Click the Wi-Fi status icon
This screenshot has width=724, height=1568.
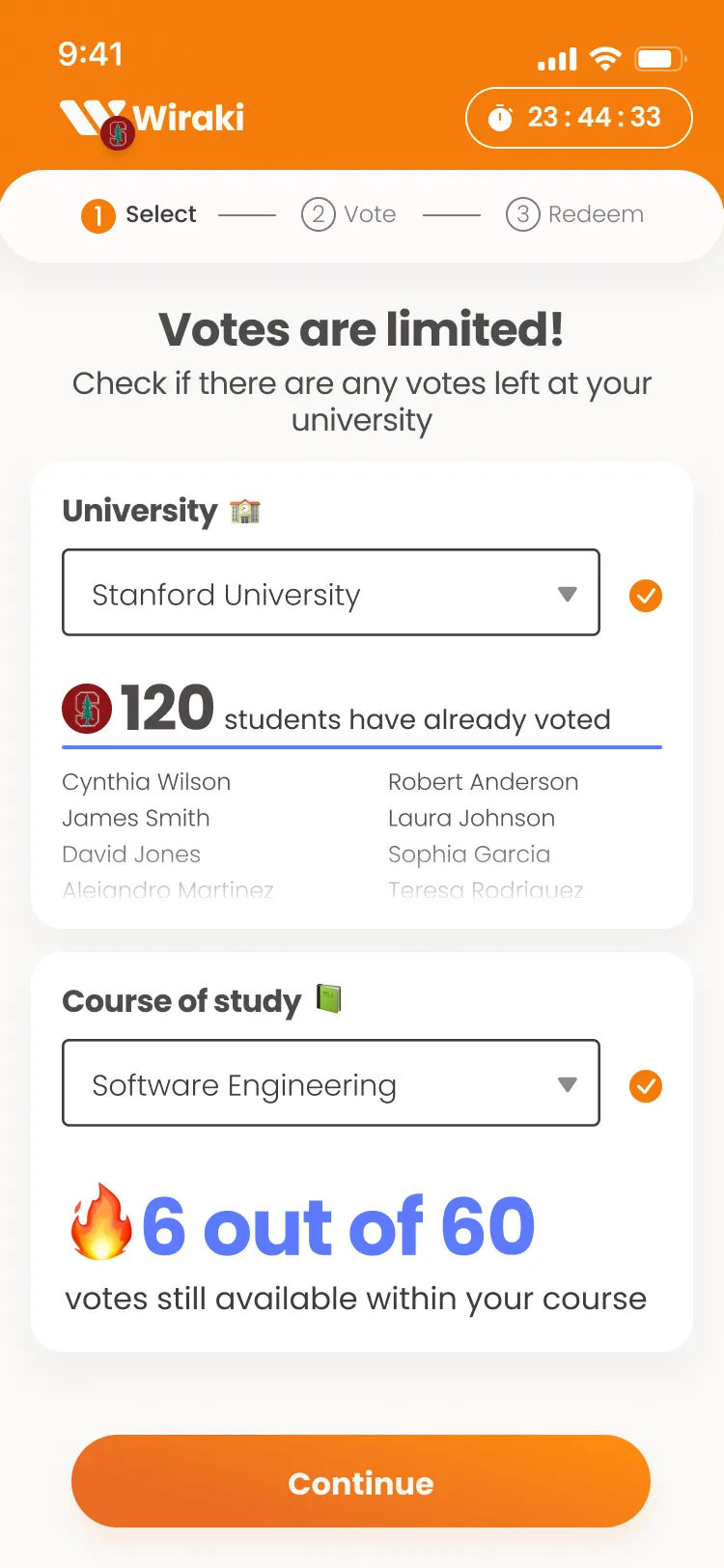[605, 59]
